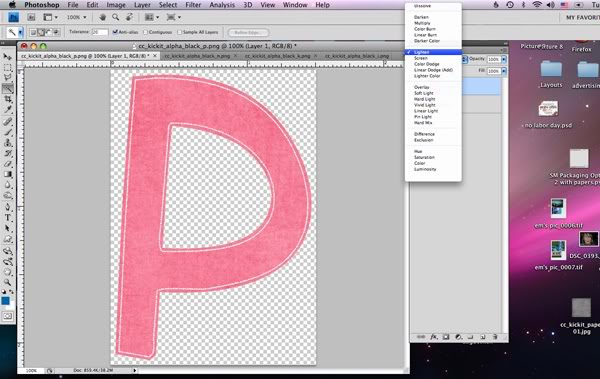Select the History Brush tool
This screenshot has width=600, height=379.
(x=7, y=153)
